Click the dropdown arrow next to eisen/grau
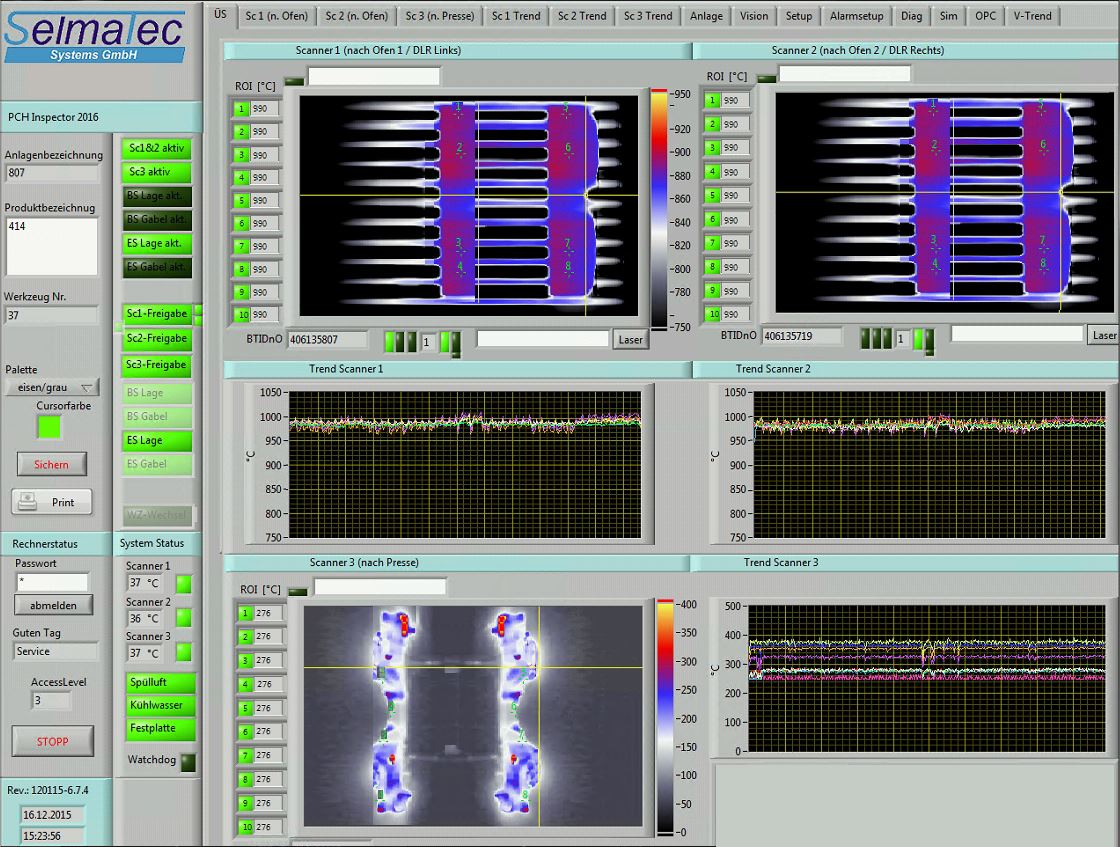 [x=87, y=387]
